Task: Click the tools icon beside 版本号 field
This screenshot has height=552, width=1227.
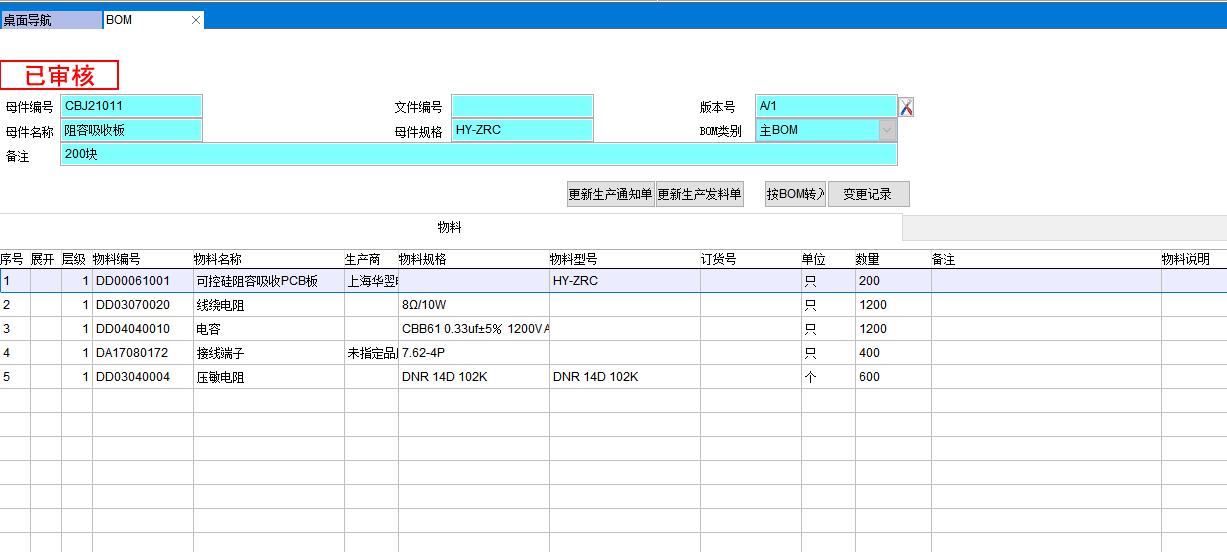Action: coord(906,107)
